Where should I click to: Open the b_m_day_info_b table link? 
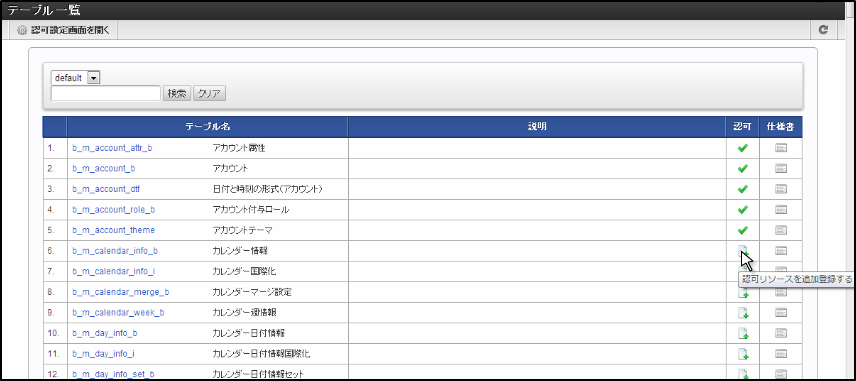[x=105, y=333]
